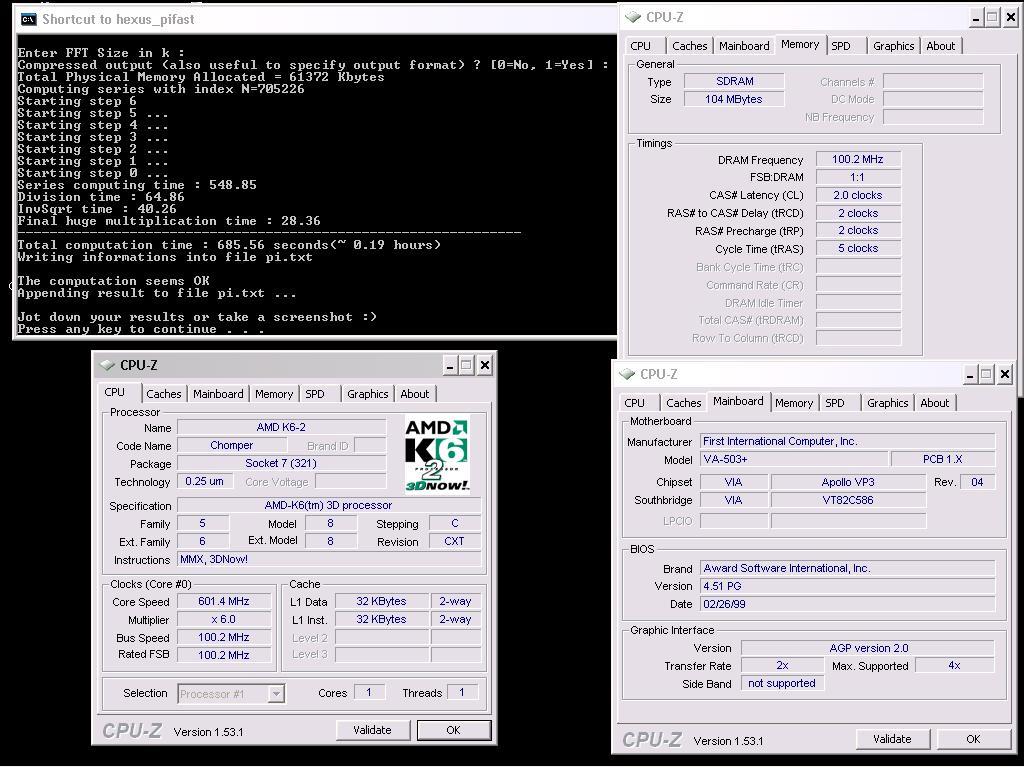Screen dimensions: 1024x768
Task: Click the CAS# Latency value 2.0 clocks
Action: pos(858,195)
